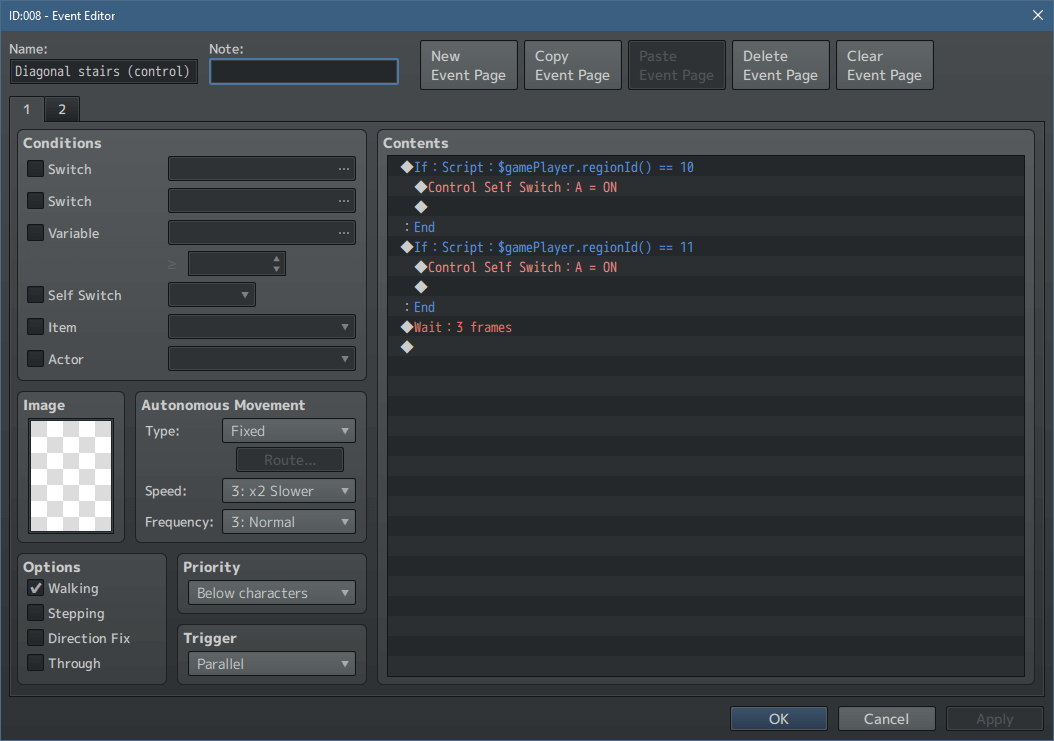This screenshot has height=741, width=1054.
Task: Open the Variable selection '...' button
Action: point(345,232)
